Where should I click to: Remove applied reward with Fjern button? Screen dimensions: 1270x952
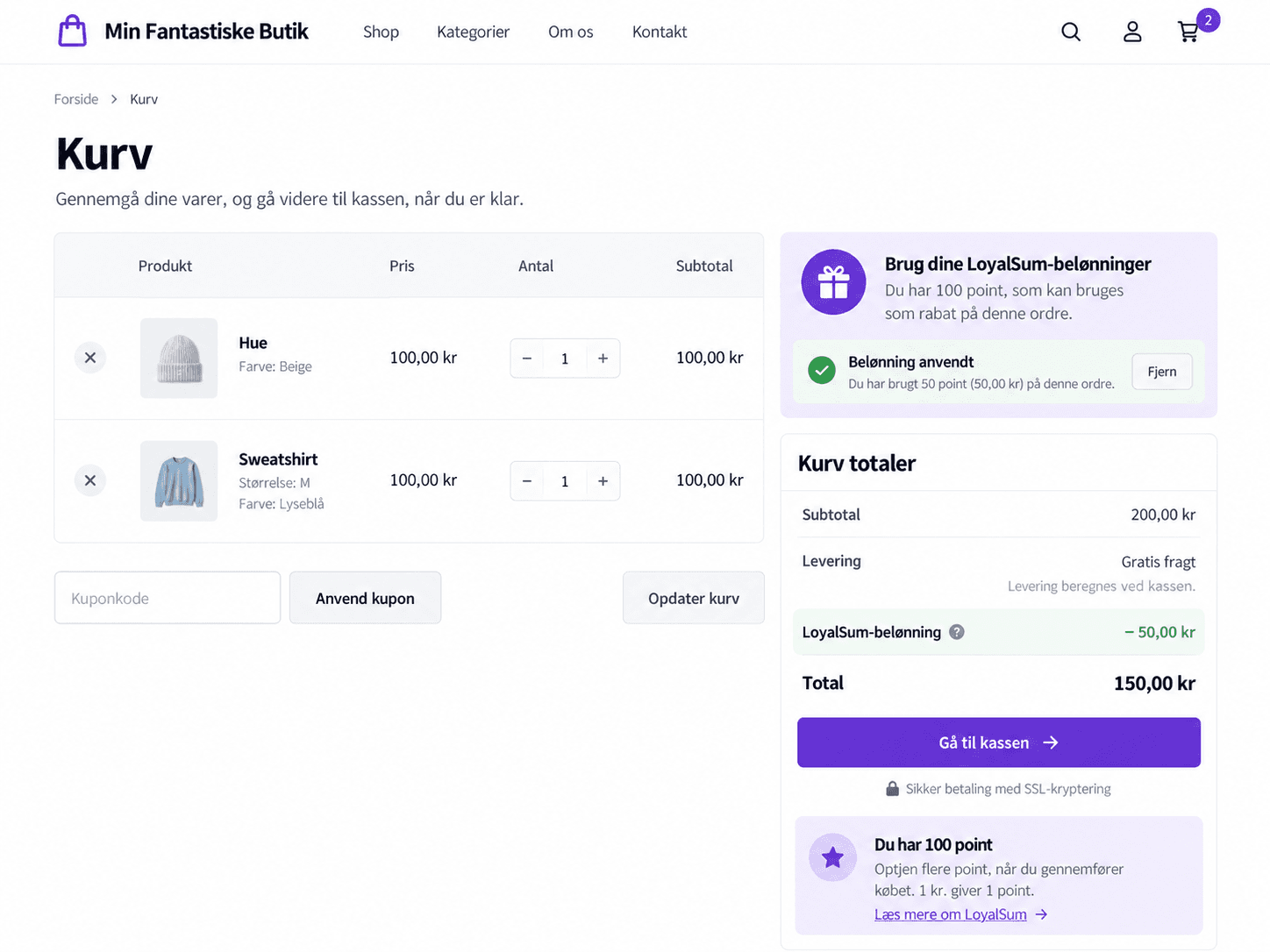click(1162, 372)
